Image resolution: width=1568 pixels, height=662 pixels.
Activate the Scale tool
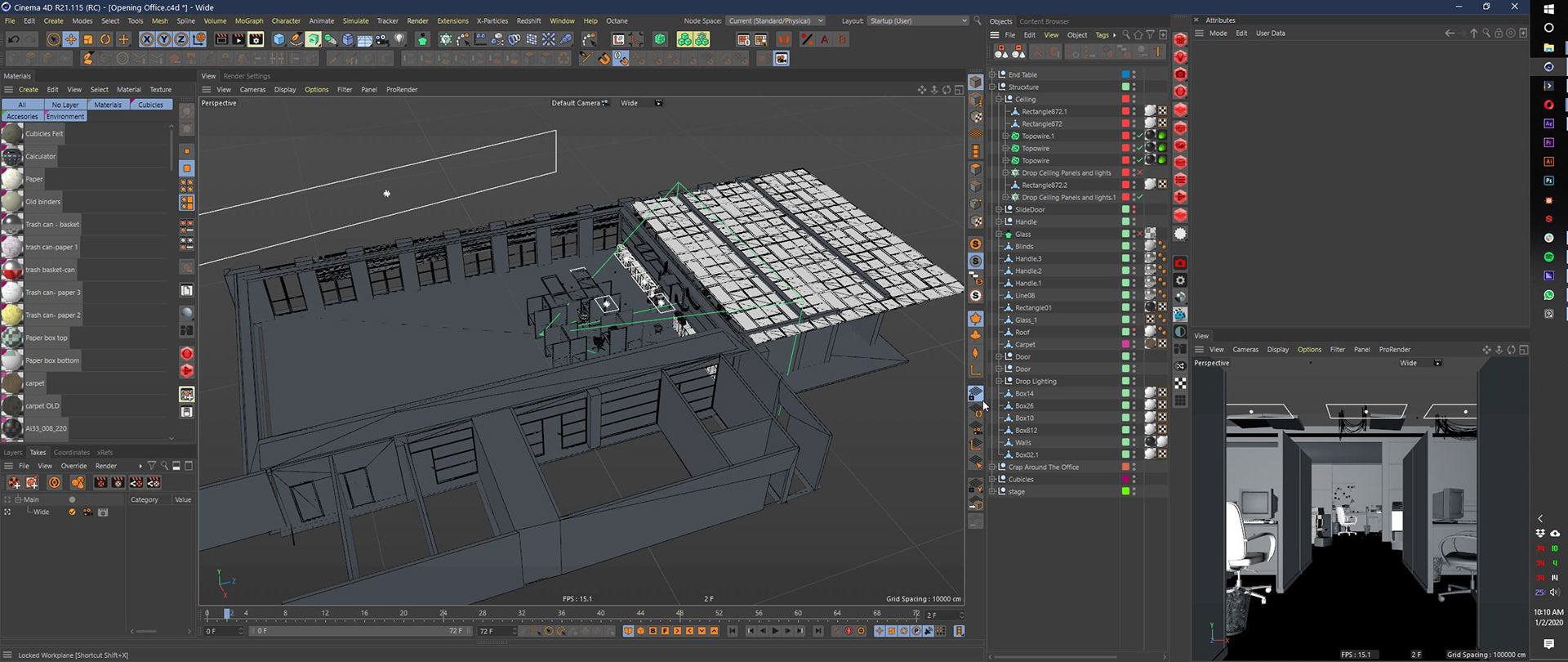pyautogui.click(x=88, y=39)
